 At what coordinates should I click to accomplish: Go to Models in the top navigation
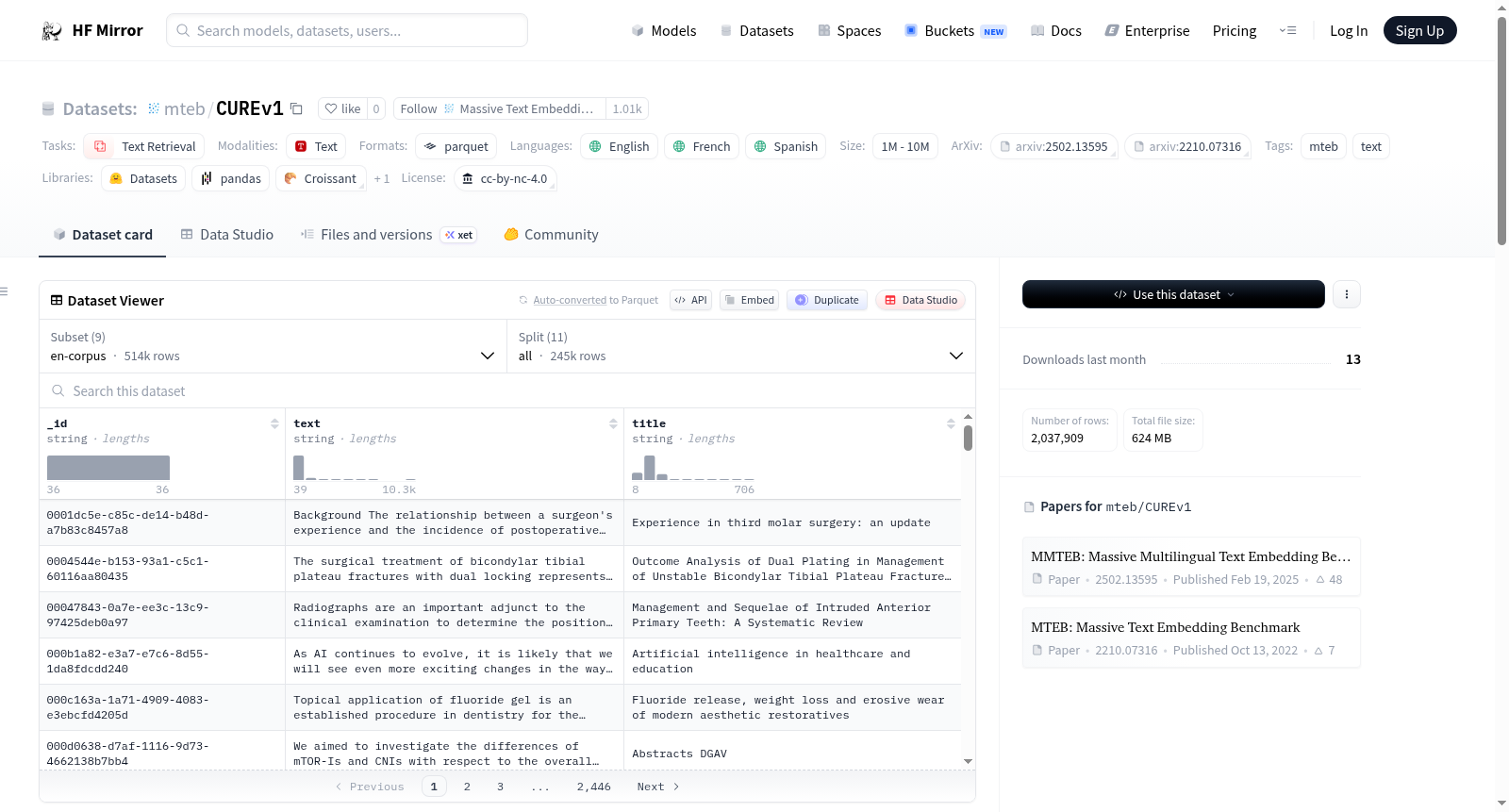tap(663, 31)
